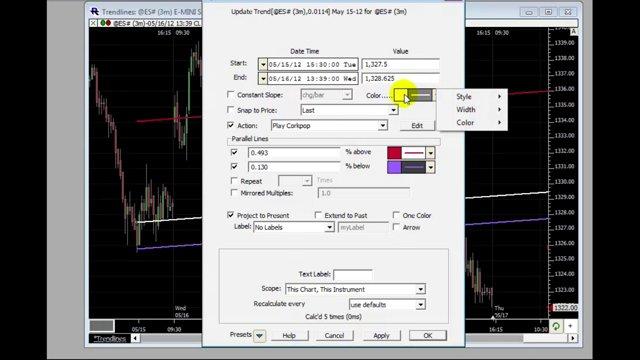Enable Extend to Past checkbox
This screenshot has width=640, height=360.
tap(318, 215)
